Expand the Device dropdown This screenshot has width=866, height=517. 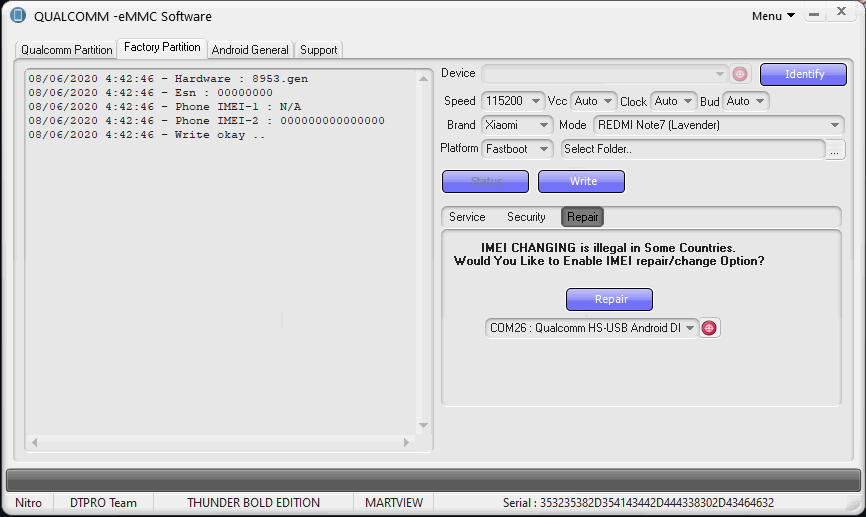[x=606, y=73]
